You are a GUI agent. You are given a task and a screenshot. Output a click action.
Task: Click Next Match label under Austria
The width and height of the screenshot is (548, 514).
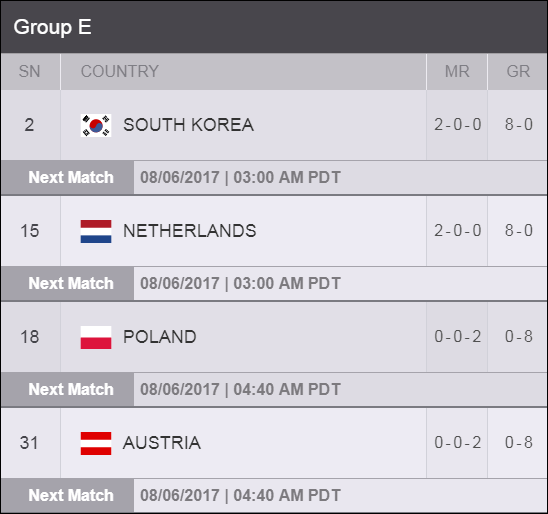click(x=71, y=495)
